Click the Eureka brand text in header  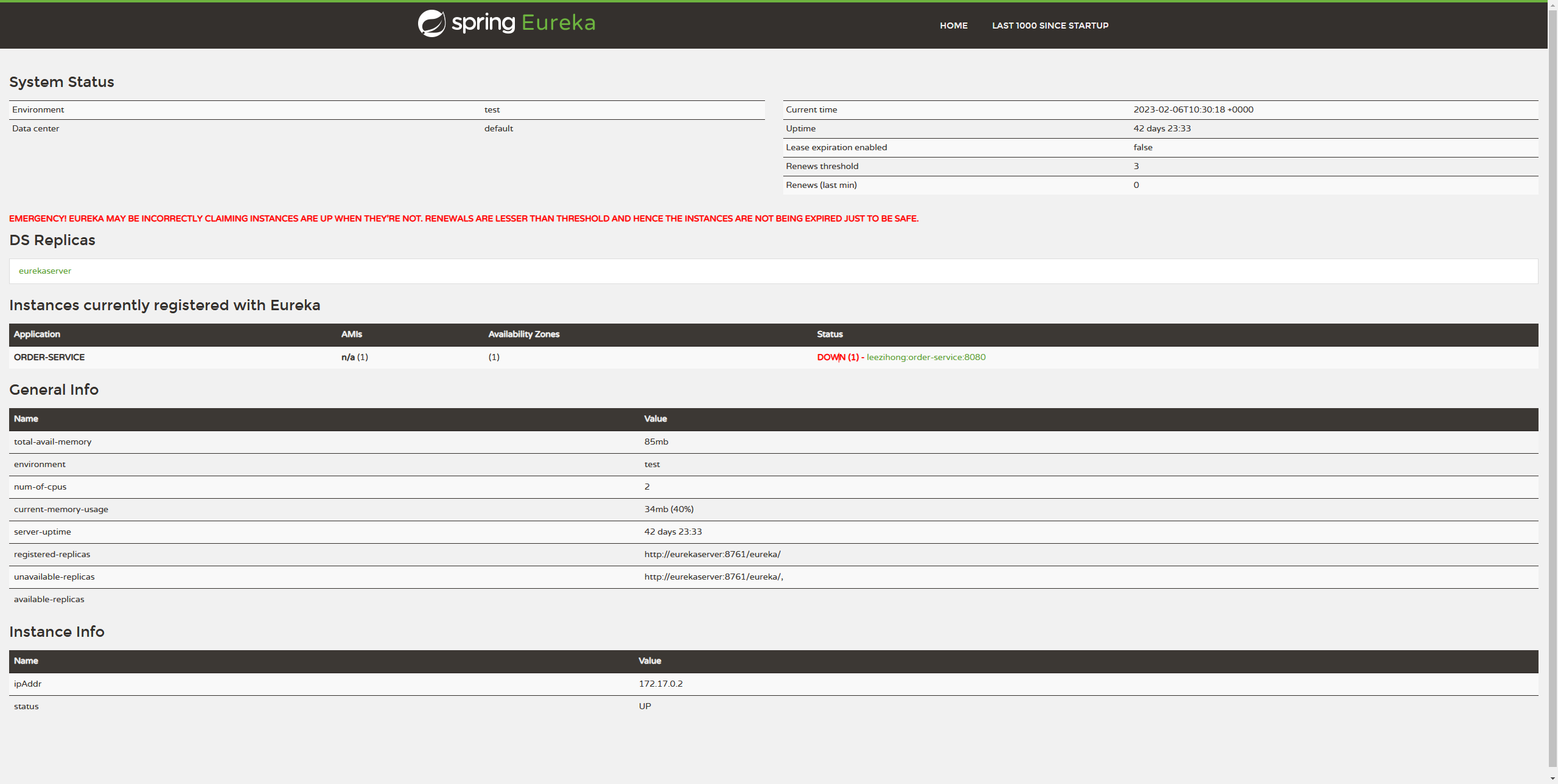coord(558,23)
